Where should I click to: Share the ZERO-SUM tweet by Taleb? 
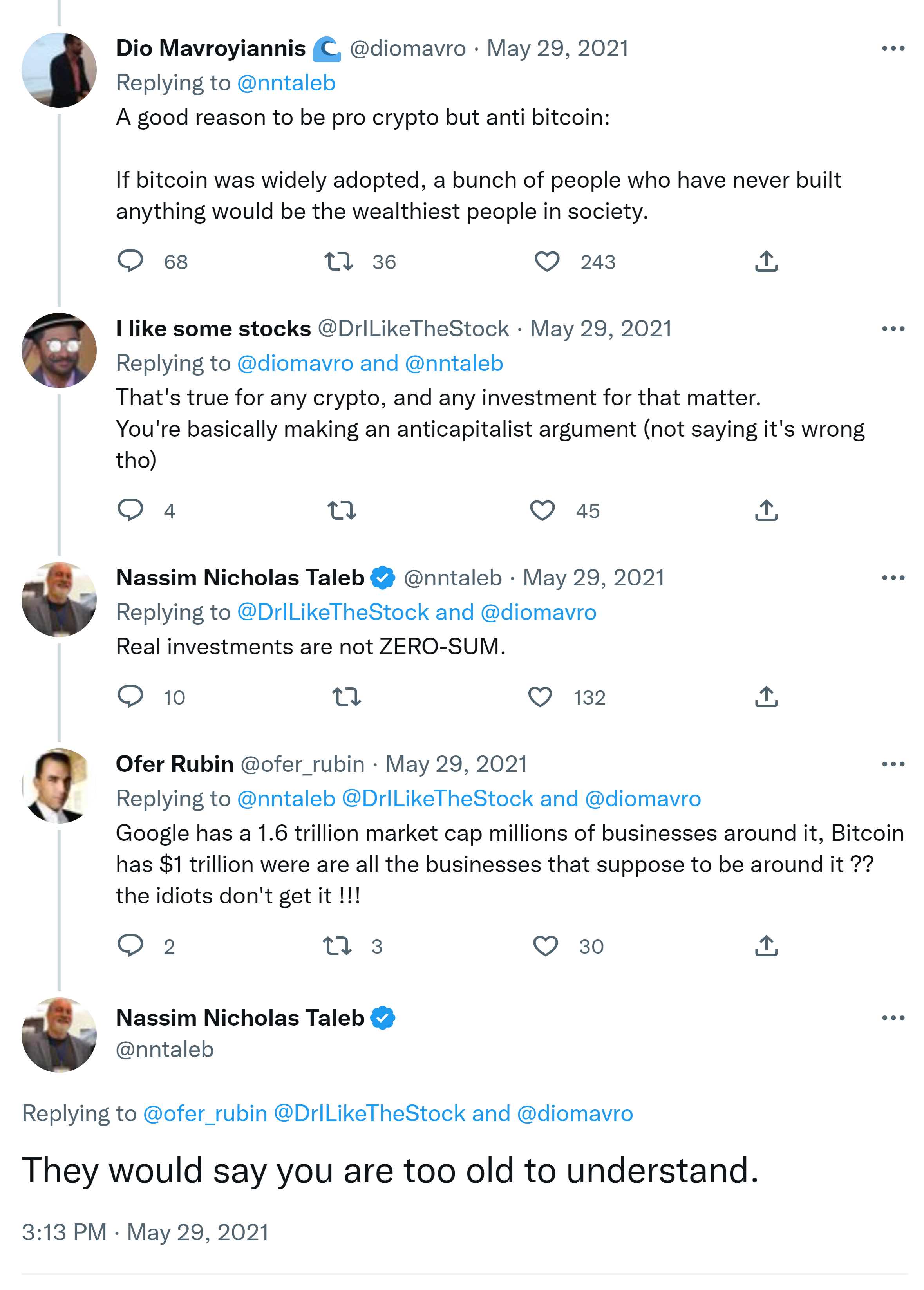pyautogui.click(x=766, y=697)
